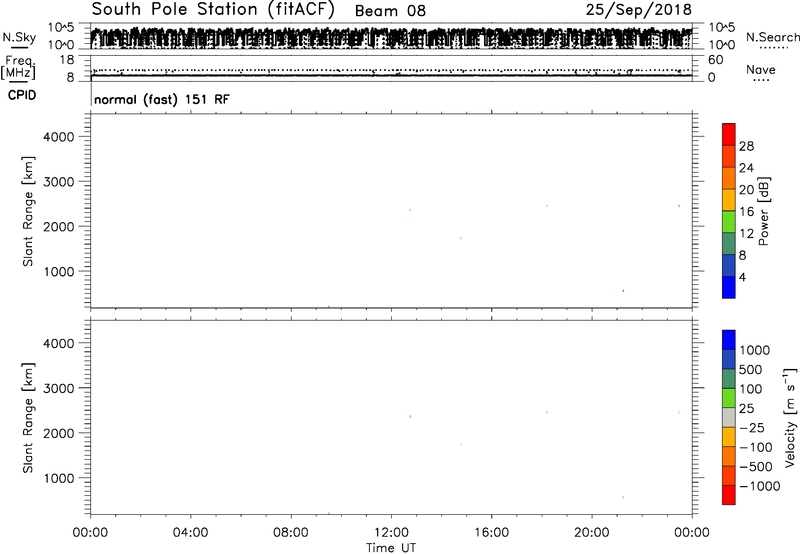This screenshot has width=800, height=554.
Task: Click the 'normal (fast) 151 RF' text
Action: click(162, 99)
